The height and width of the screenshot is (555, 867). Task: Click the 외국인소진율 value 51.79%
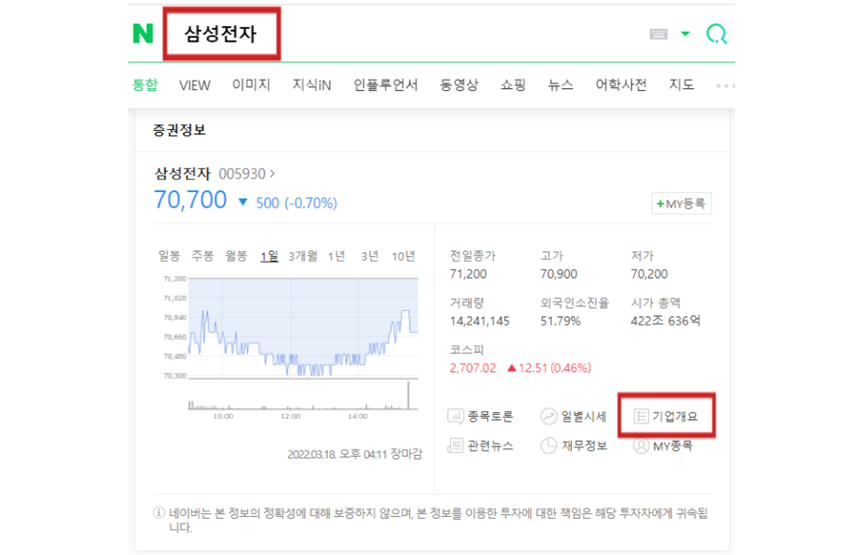[x=560, y=321]
